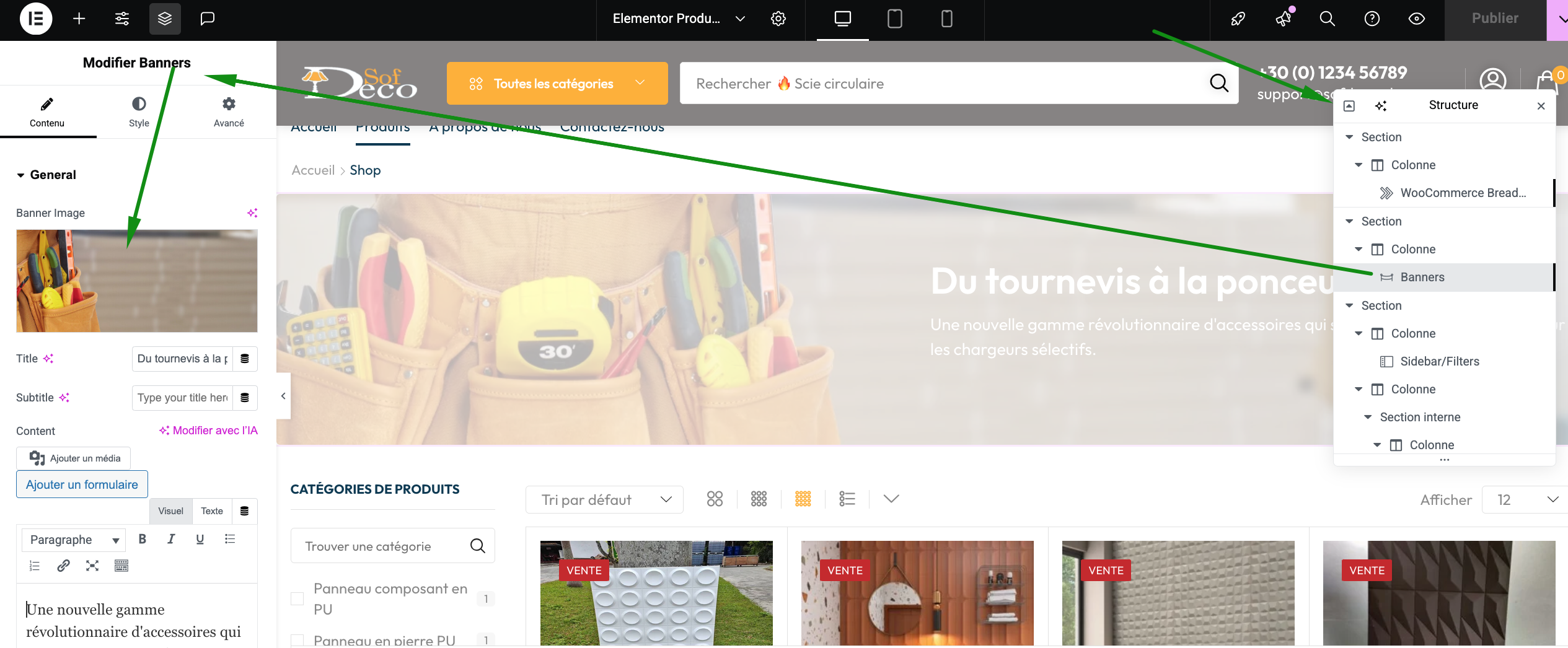
Task: Open dynamic tags icon beside Texte tab
Action: 244,511
